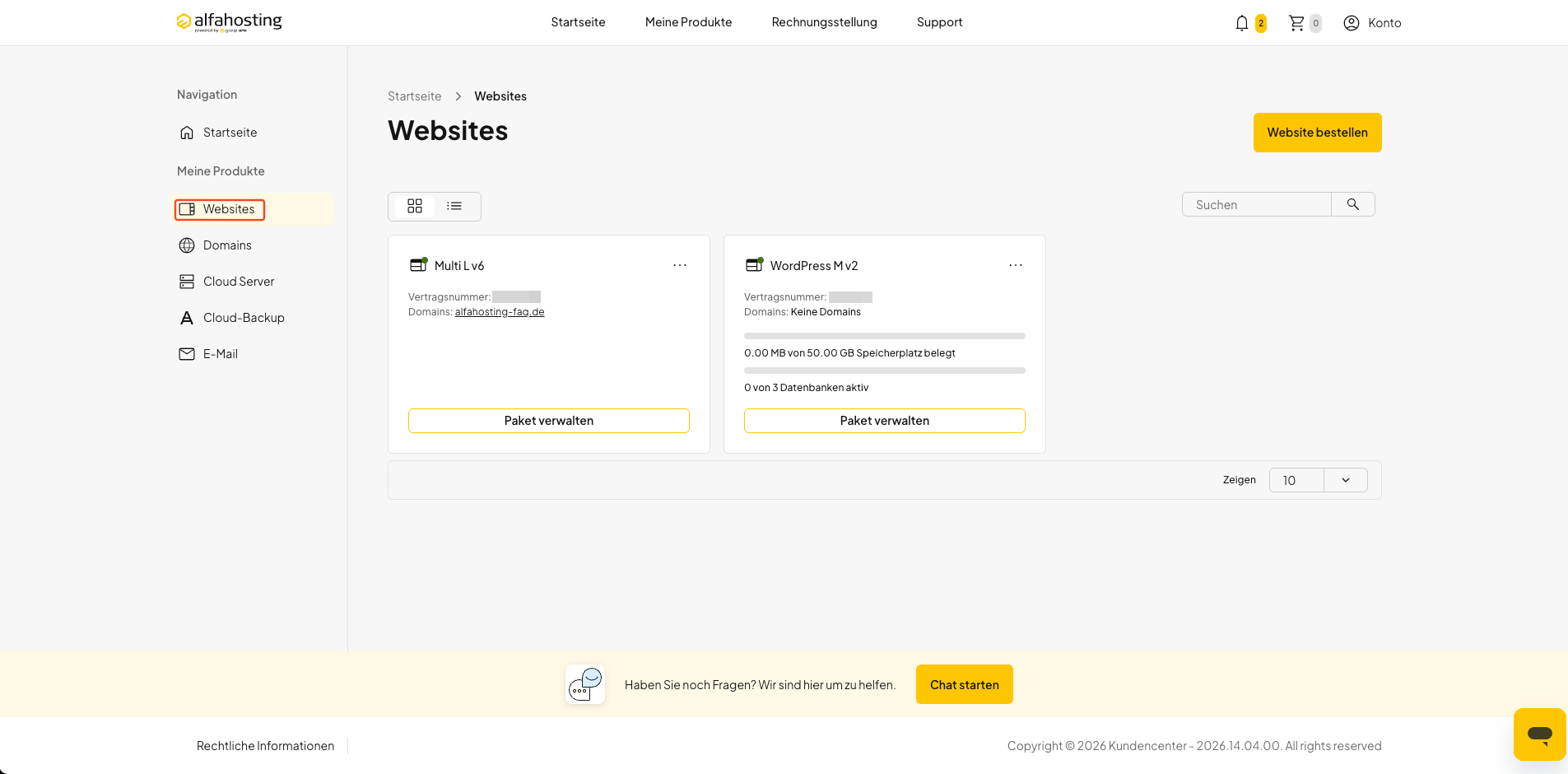Click the Datenbanken usage progress bar
This screenshot has height=774, width=1568.
(x=885, y=371)
